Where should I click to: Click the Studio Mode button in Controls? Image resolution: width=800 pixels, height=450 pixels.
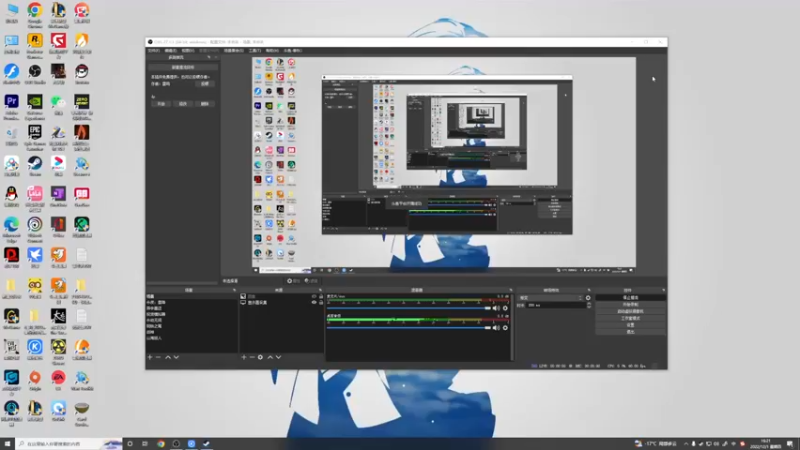(631, 318)
